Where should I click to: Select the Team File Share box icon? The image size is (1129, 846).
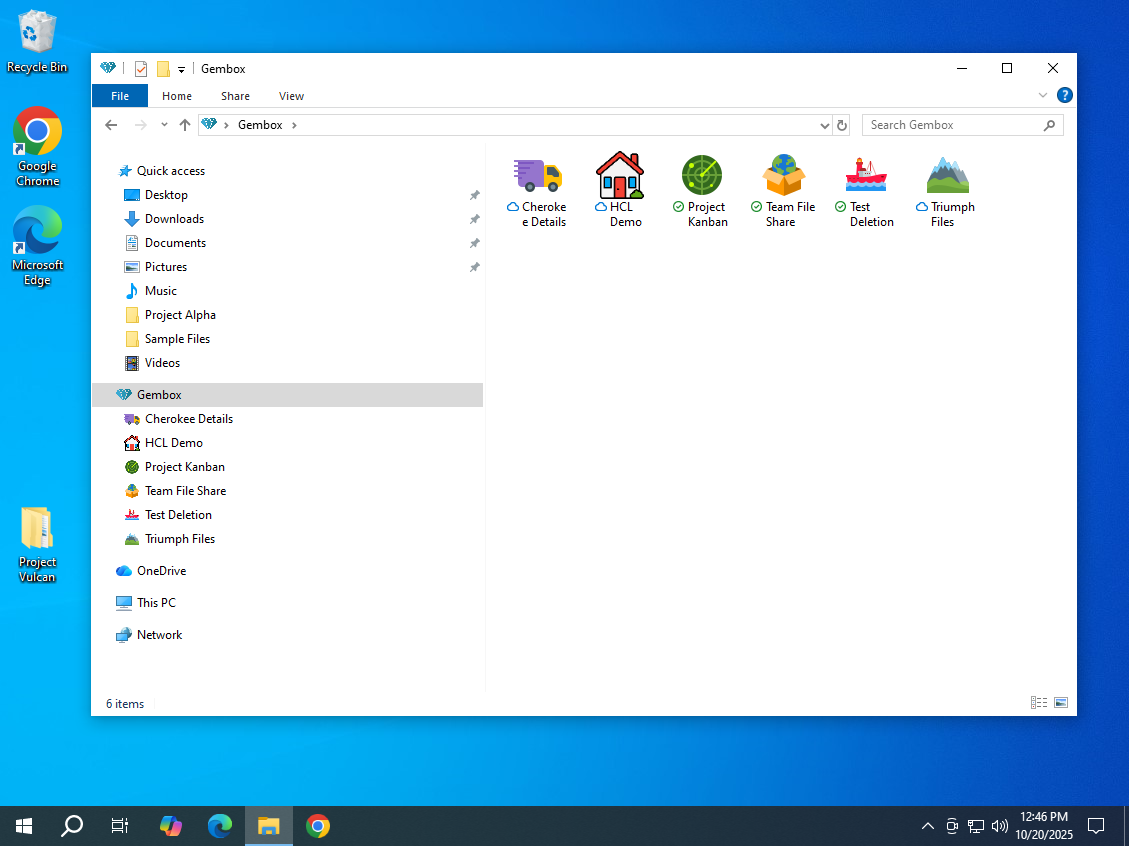click(784, 176)
